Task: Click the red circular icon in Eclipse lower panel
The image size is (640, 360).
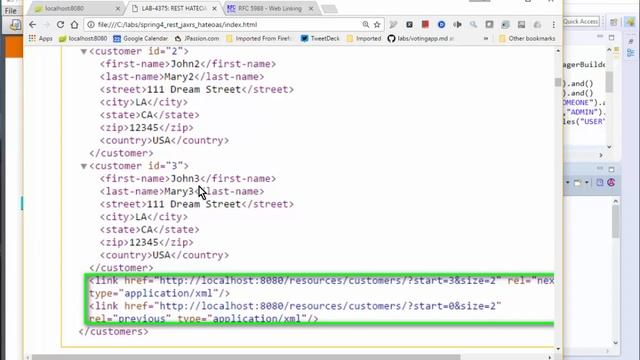Action: [611, 182]
